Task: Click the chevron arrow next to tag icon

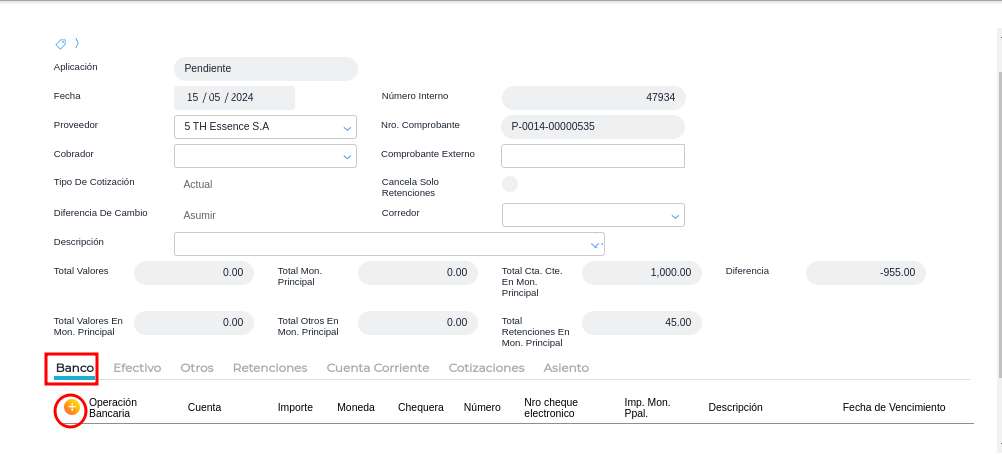Action: tap(77, 43)
